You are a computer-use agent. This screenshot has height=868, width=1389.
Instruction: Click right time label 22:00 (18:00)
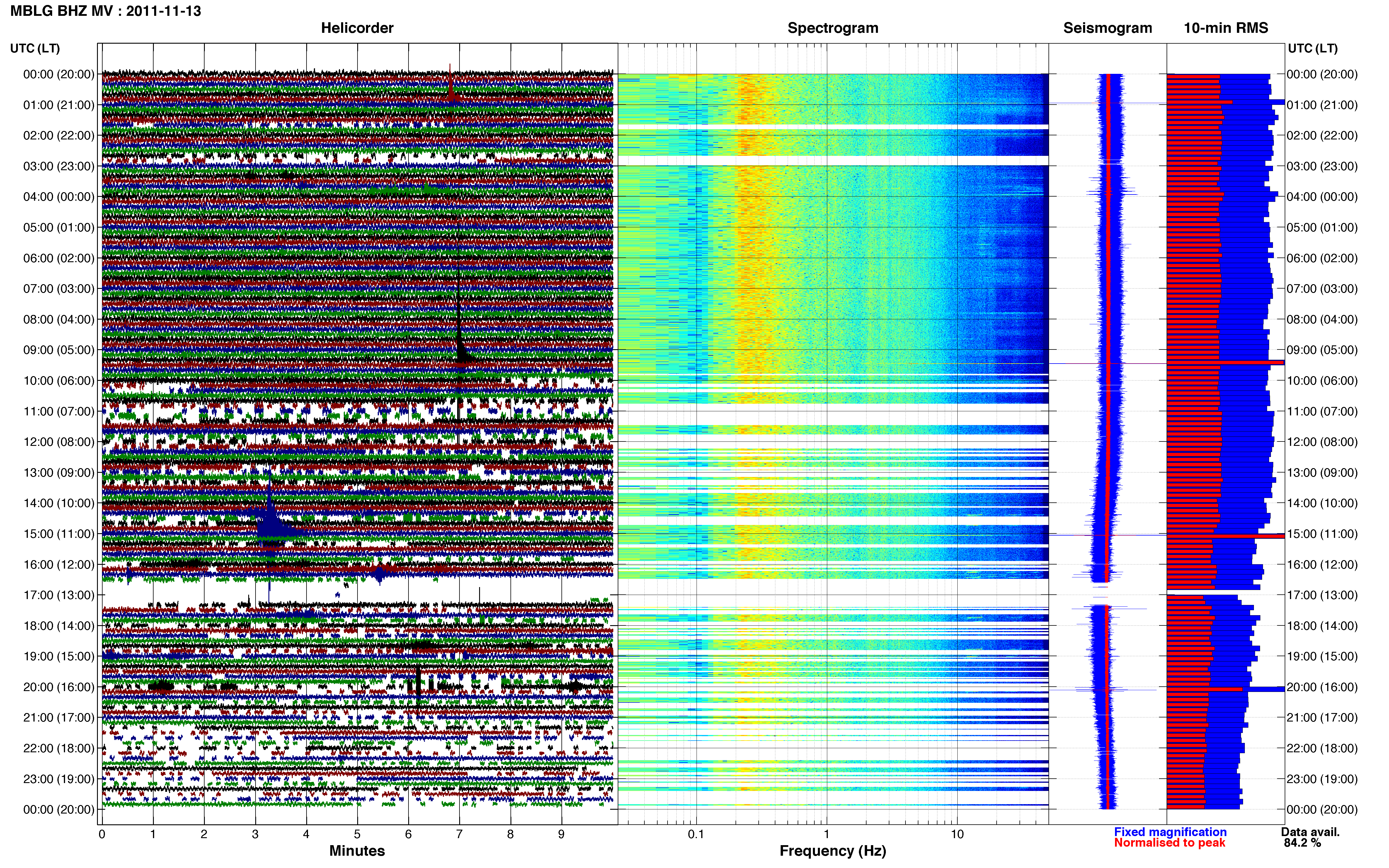[1322, 748]
